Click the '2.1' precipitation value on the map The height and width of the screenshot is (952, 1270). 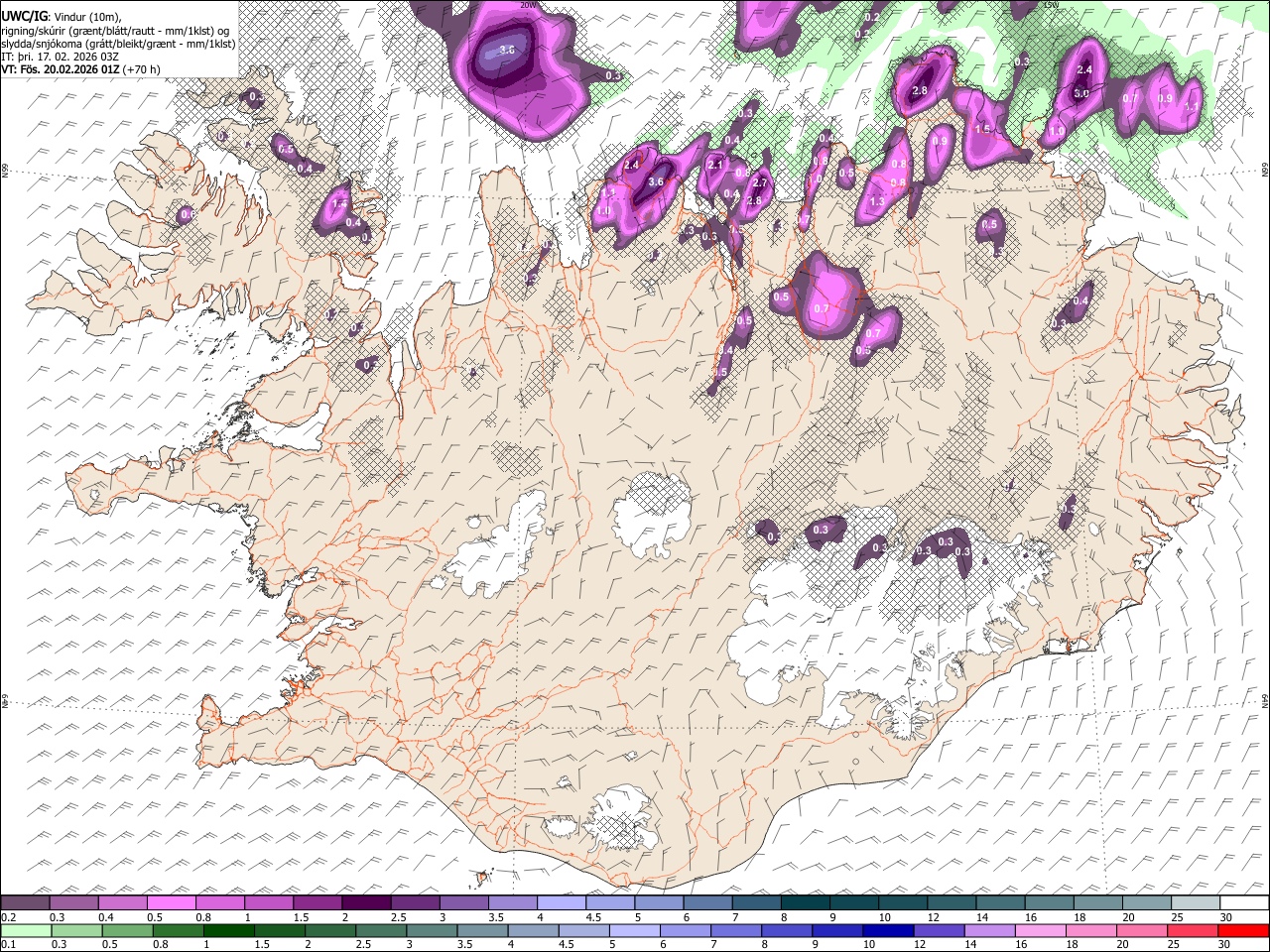[x=715, y=165]
